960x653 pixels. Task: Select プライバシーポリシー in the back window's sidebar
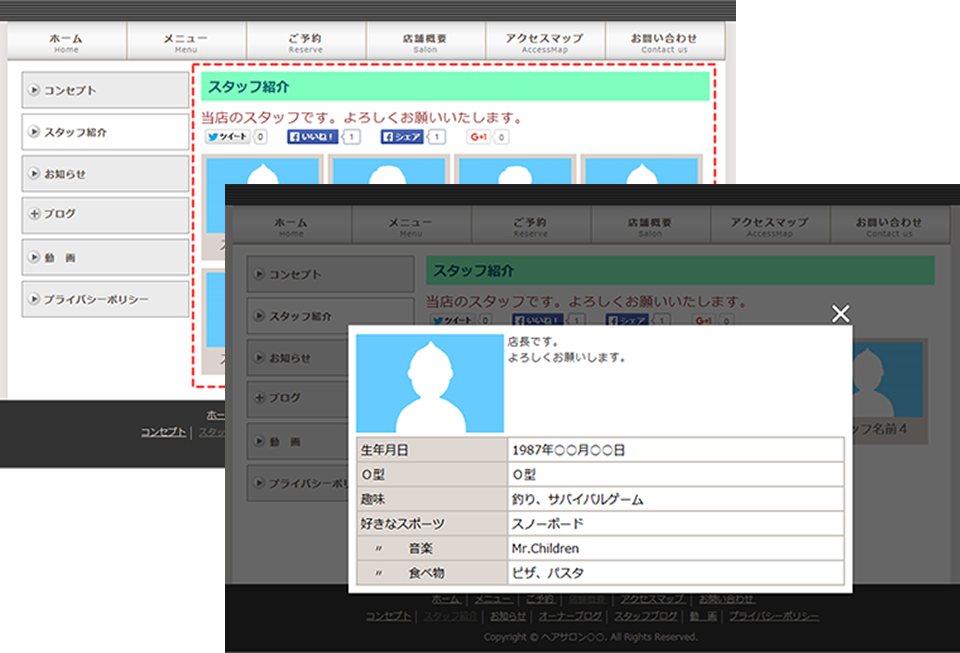[105, 299]
